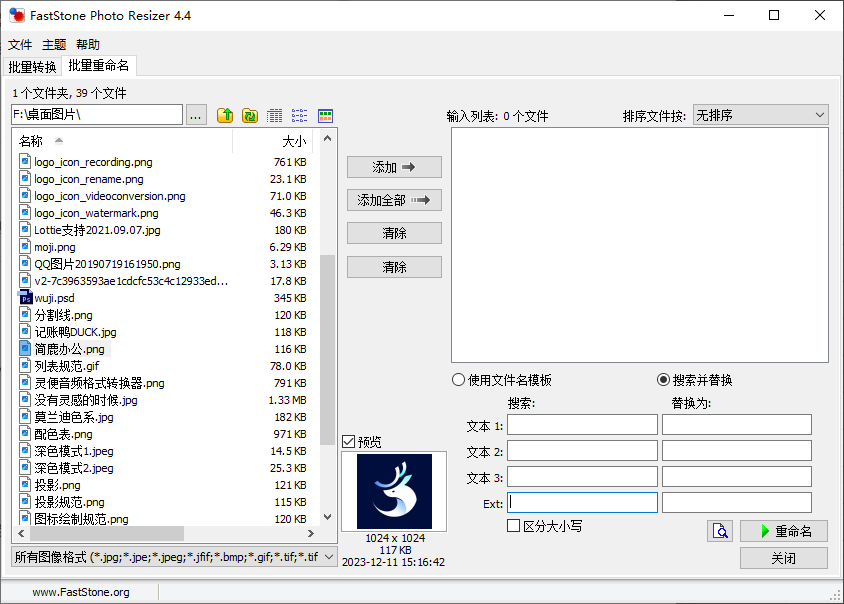Select file 深色模式1.jpeg
Image resolution: width=844 pixels, height=604 pixels.
[x=74, y=451]
